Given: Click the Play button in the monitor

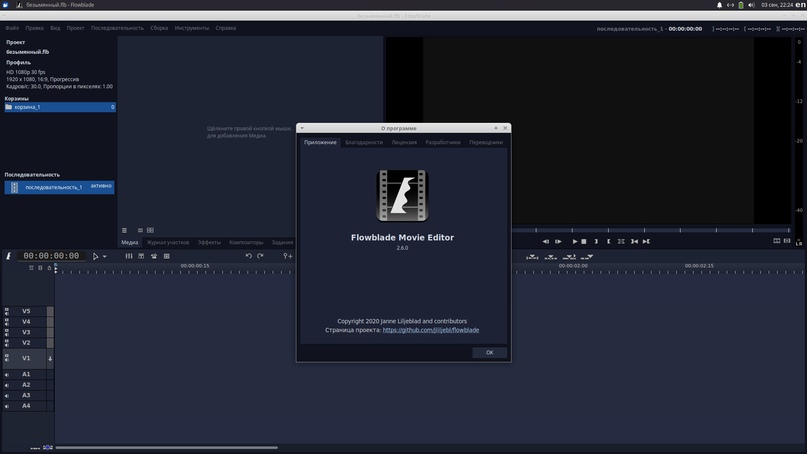Looking at the screenshot, I should click(x=574, y=241).
